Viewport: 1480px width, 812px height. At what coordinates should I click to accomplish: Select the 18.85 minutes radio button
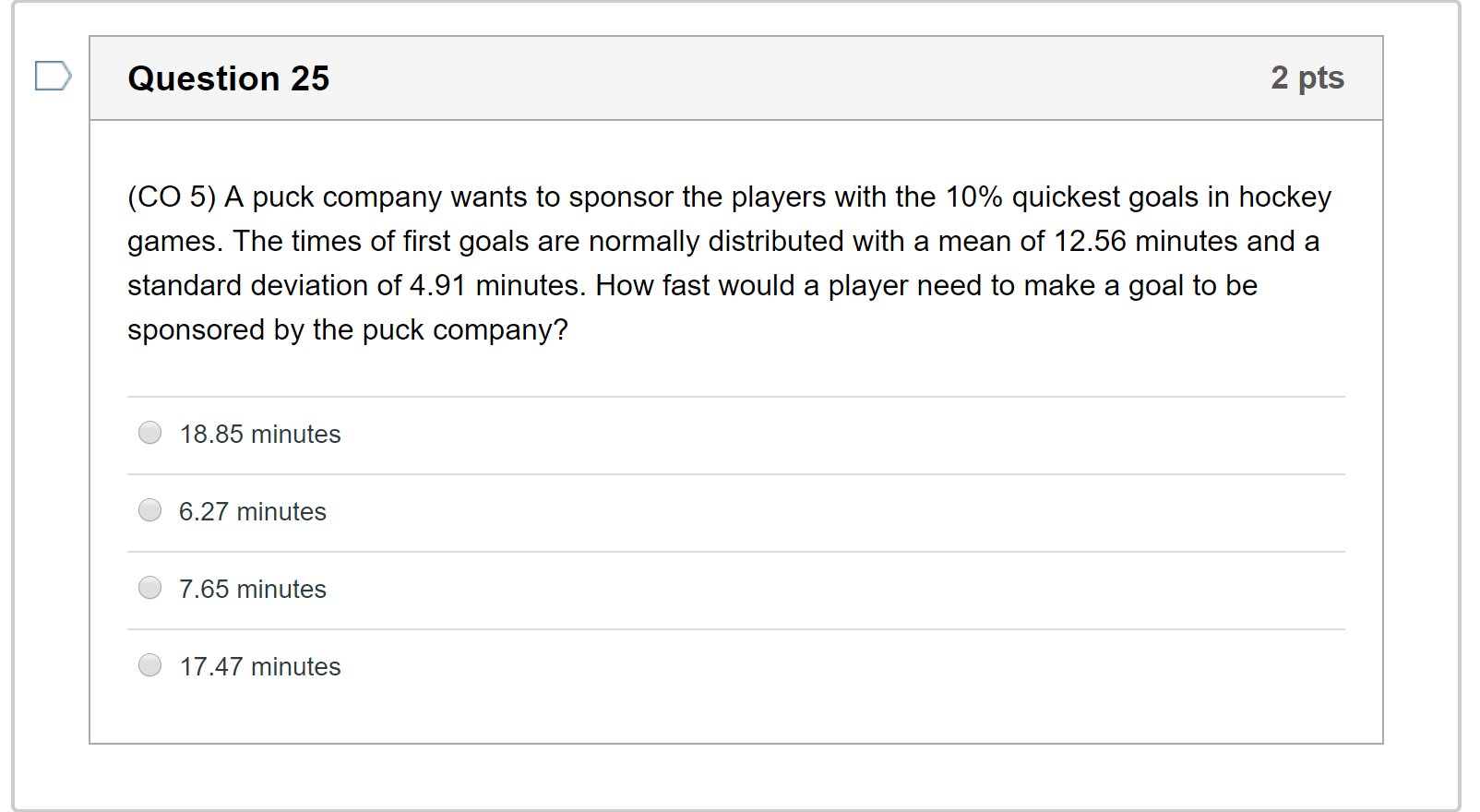tap(149, 433)
